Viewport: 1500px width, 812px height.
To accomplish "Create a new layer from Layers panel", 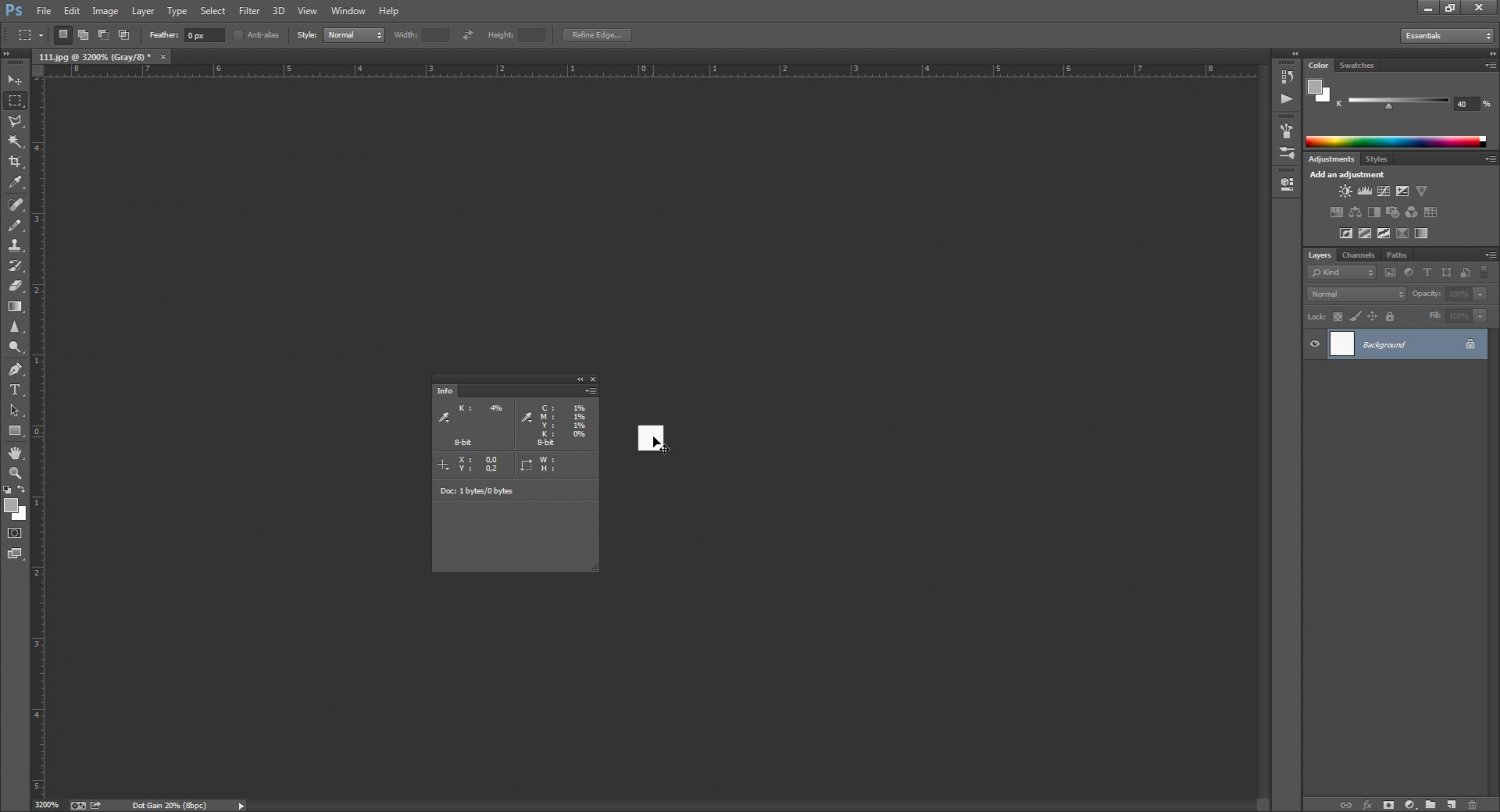I will pos(1451,805).
